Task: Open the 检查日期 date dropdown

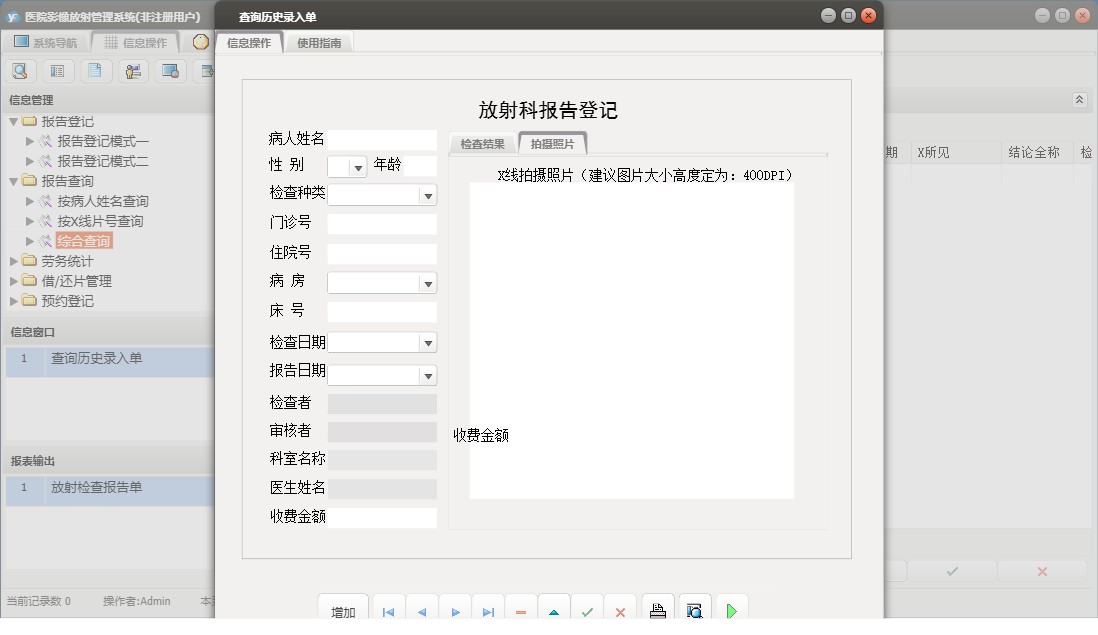Action: click(429, 342)
